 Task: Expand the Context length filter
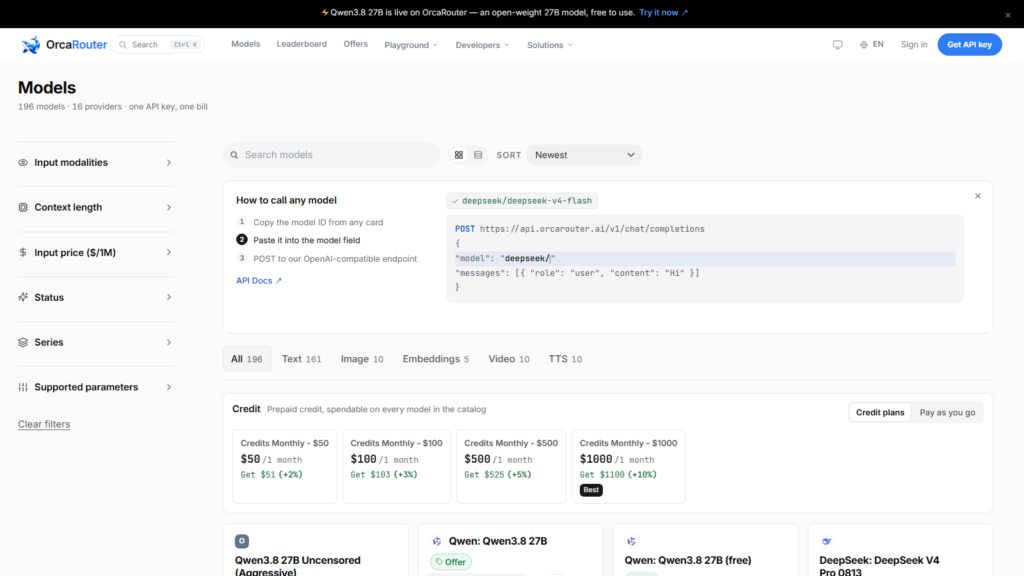pos(96,207)
